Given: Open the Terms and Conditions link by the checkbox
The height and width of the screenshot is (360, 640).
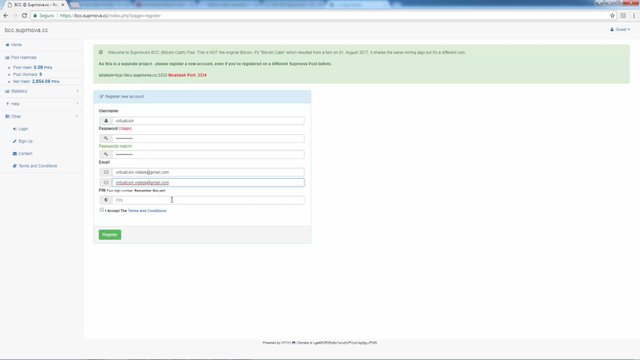Looking at the screenshot, I should (147, 211).
